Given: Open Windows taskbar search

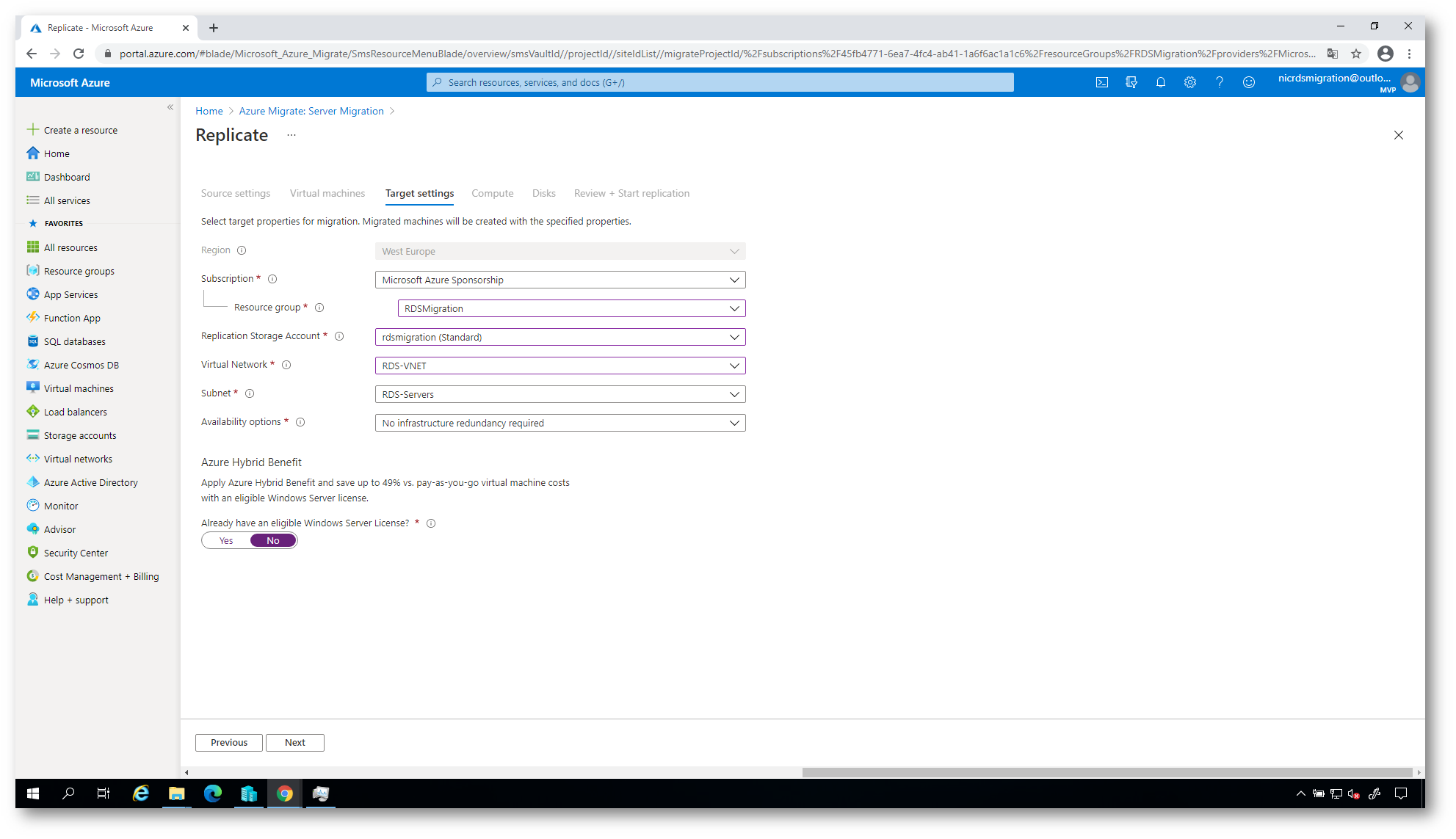Looking at the screenshot, I should click(x=68, y=793).
